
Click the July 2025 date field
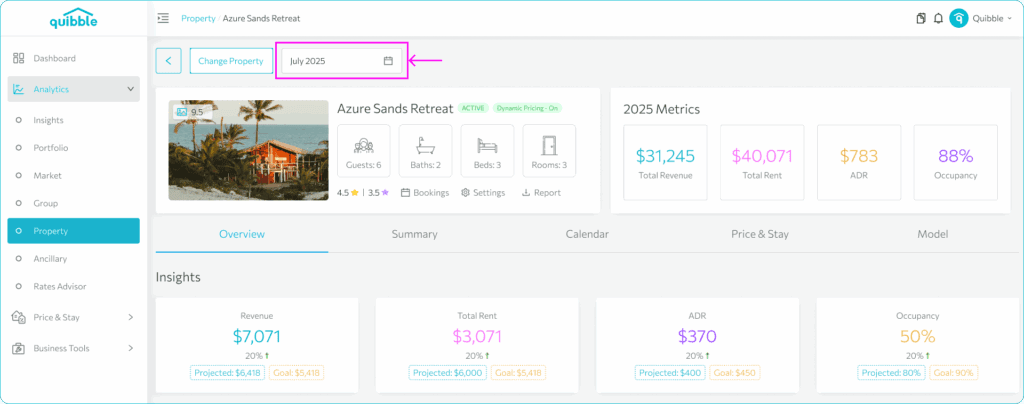[342, 61]
